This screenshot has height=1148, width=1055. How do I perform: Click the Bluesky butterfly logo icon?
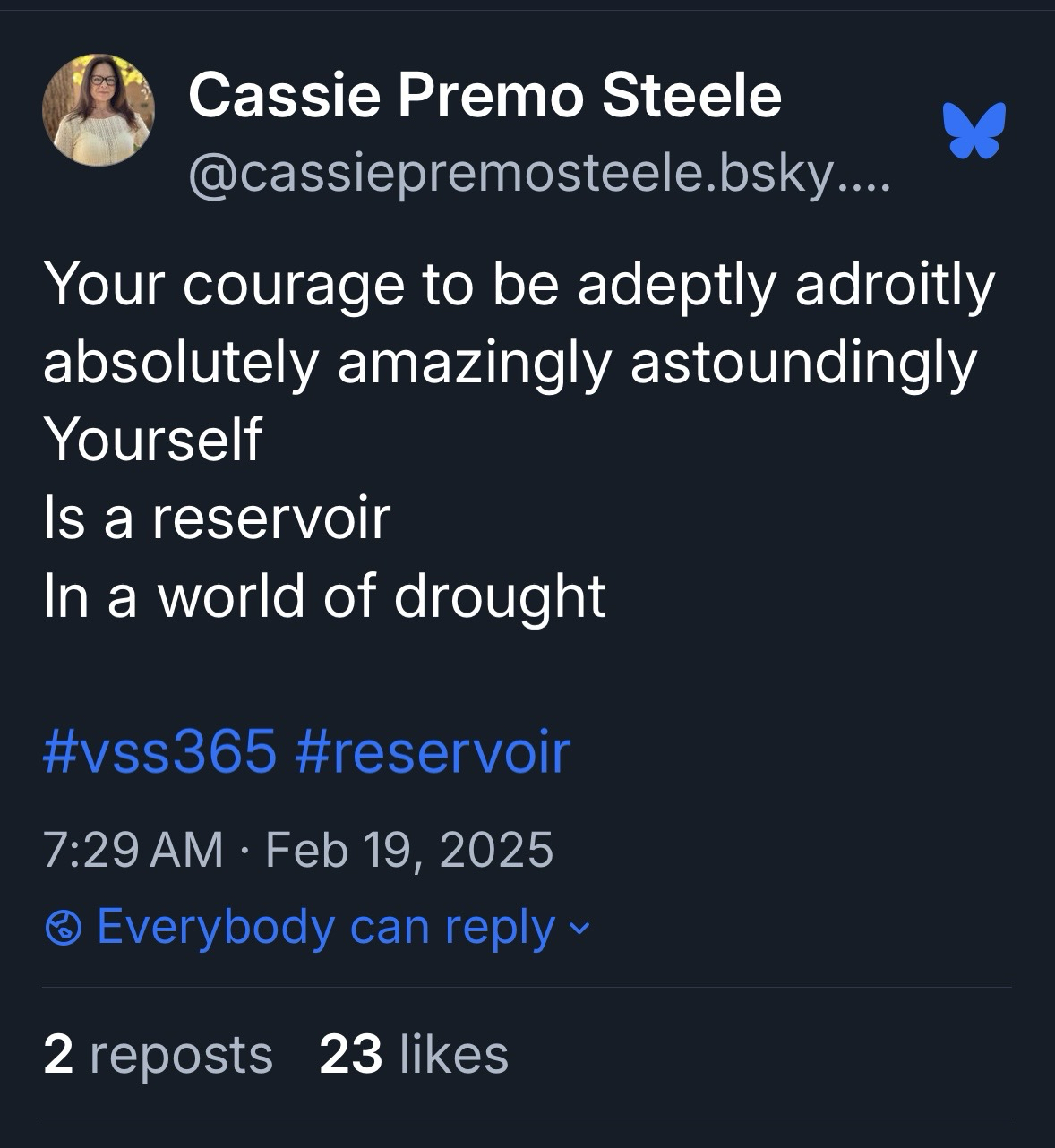pyautogui.click(x=974, y=131)
